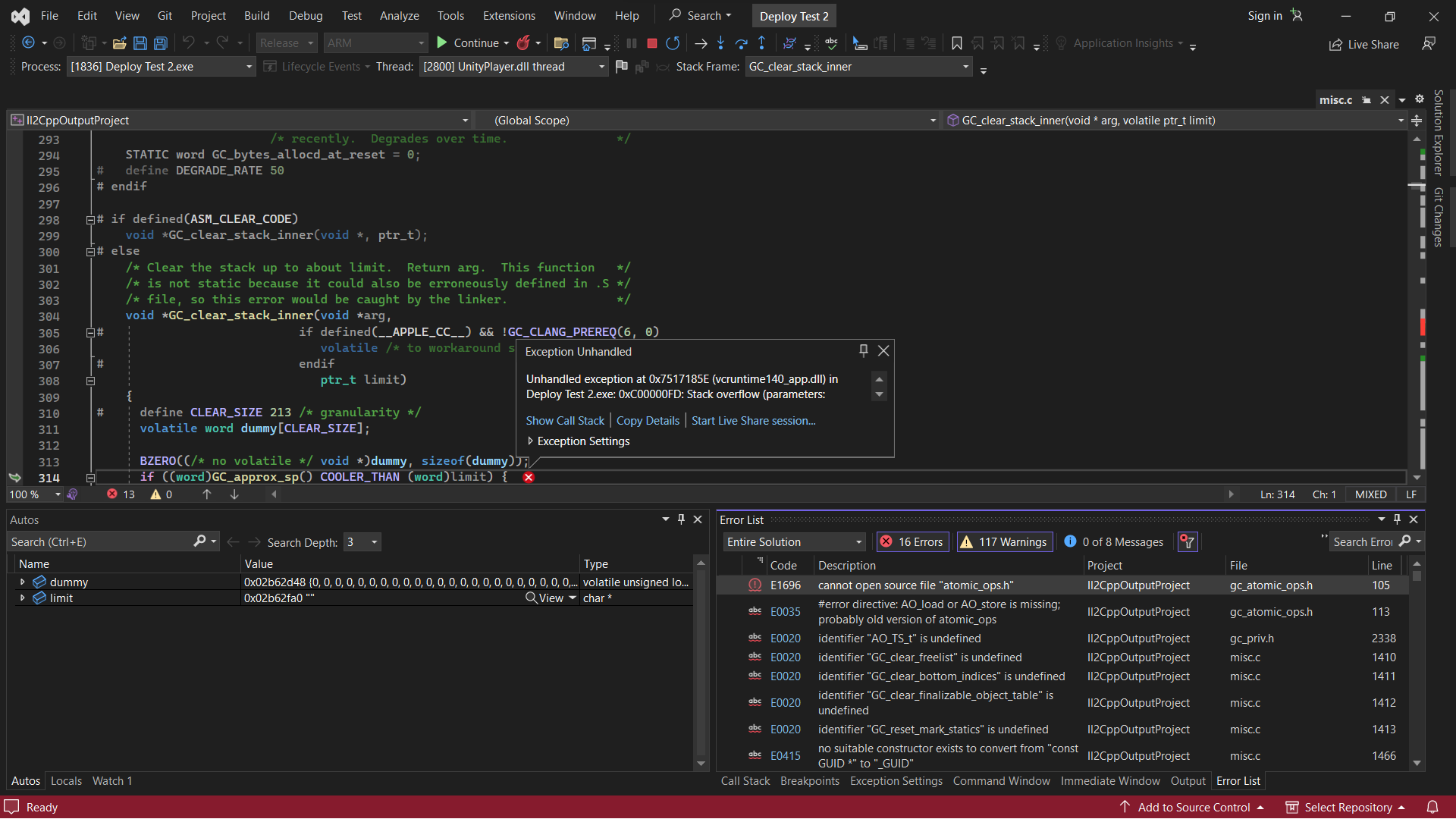Open the Stack Frame dropdown
This screenshot has height=819, width=1456.
pyautogui.click(x=965, y=67)
